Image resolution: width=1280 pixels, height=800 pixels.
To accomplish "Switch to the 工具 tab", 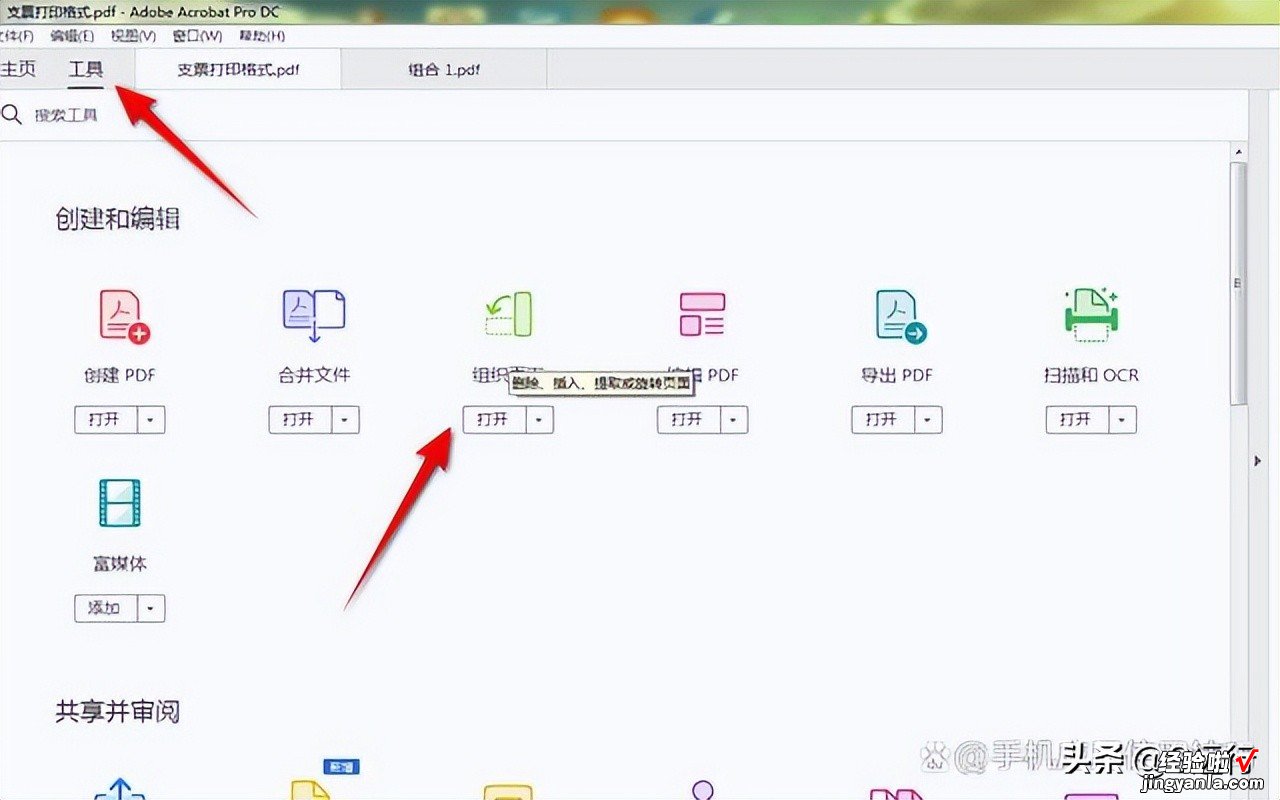I will [x=85, y=70].
